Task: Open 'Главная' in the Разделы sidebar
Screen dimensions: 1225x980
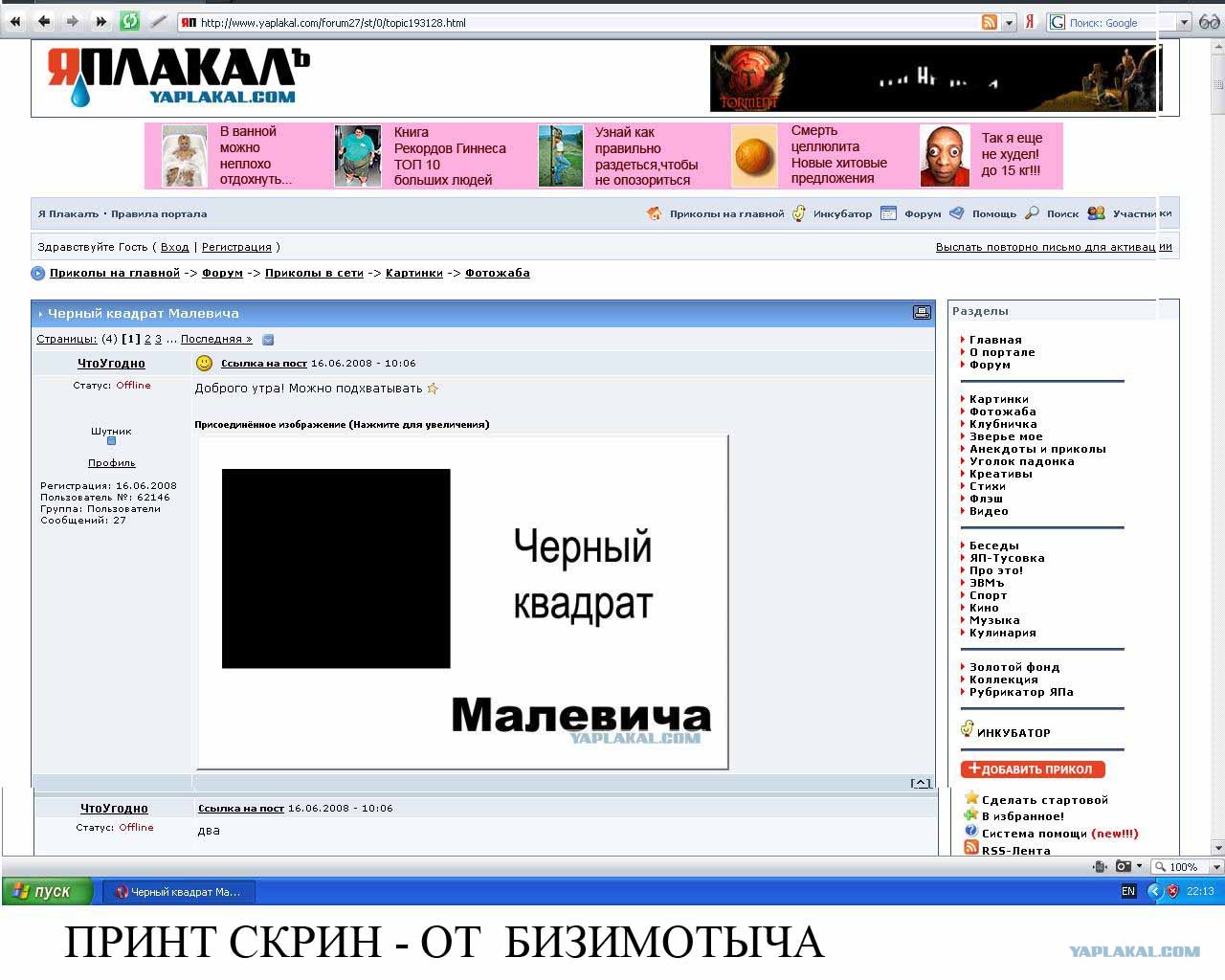Action: (995, 340)
